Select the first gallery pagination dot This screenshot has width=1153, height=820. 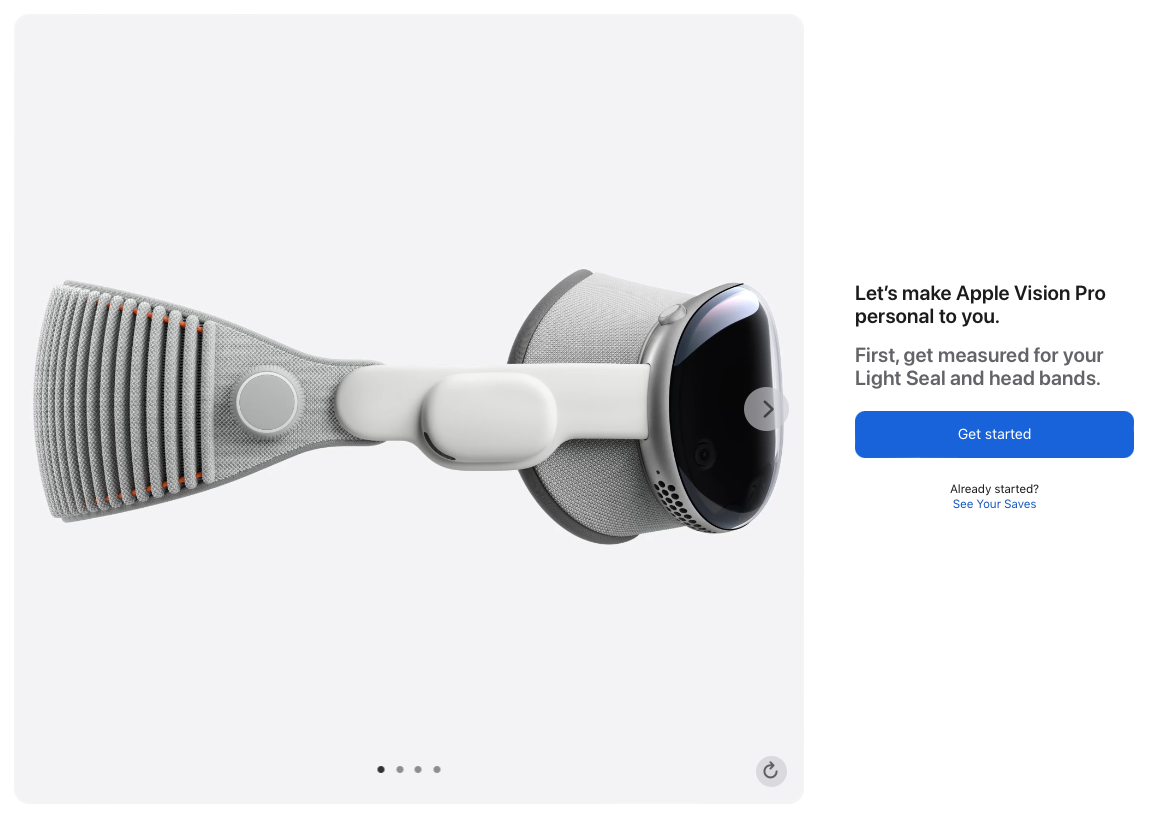tap(381, 770)
